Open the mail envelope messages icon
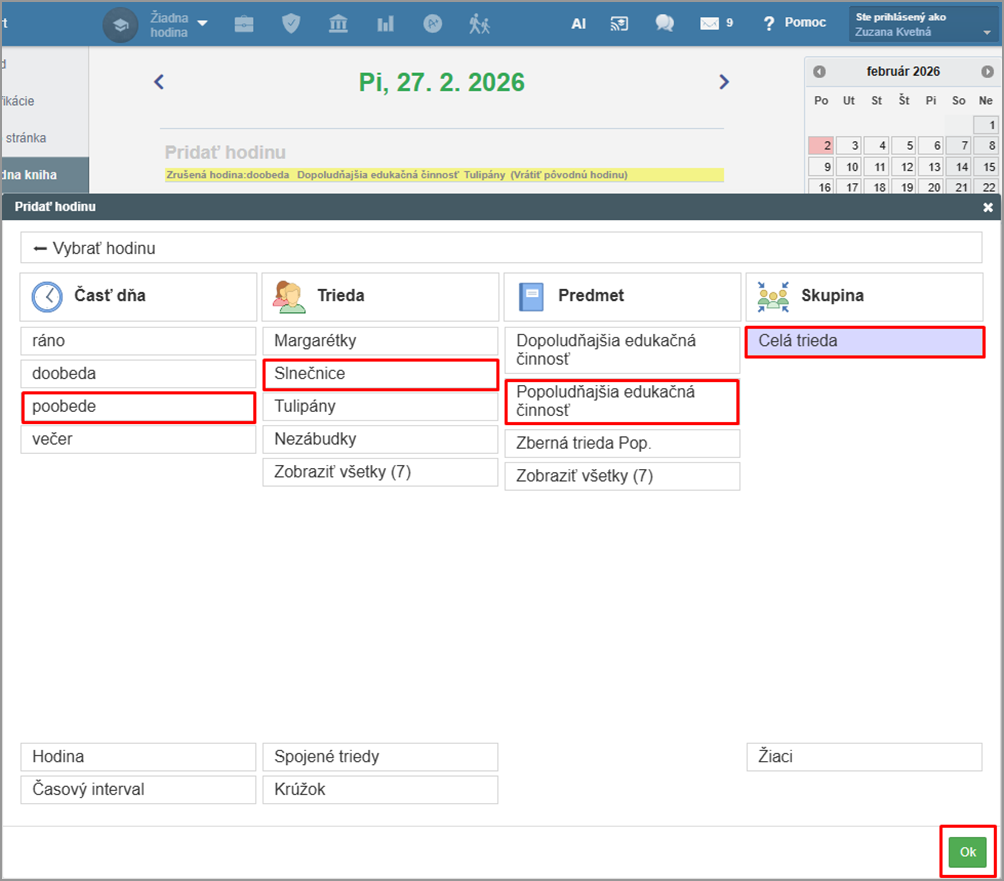 tap(710, 23)
